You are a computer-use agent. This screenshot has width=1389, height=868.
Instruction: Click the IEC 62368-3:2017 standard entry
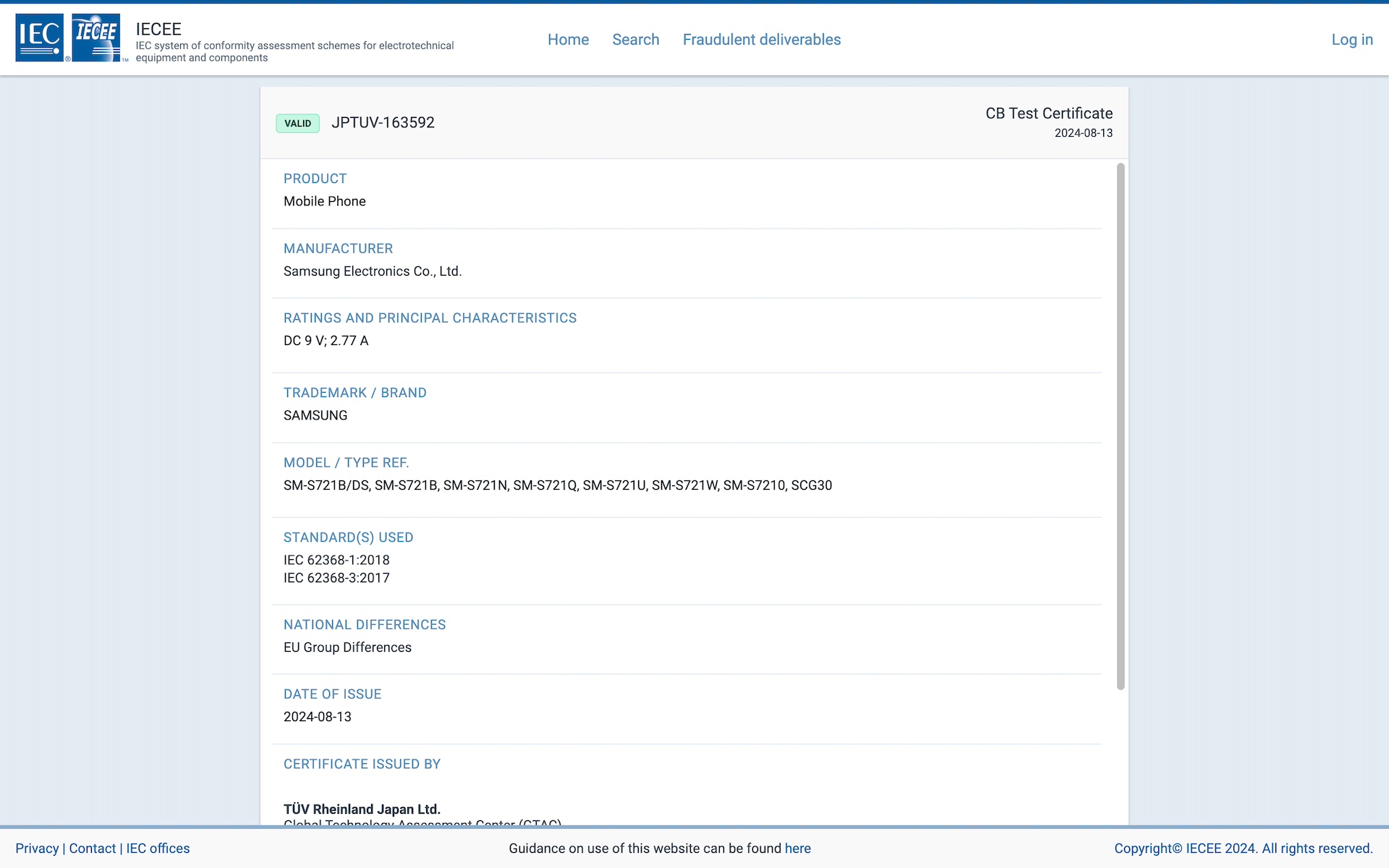click(x=336, y=578)
